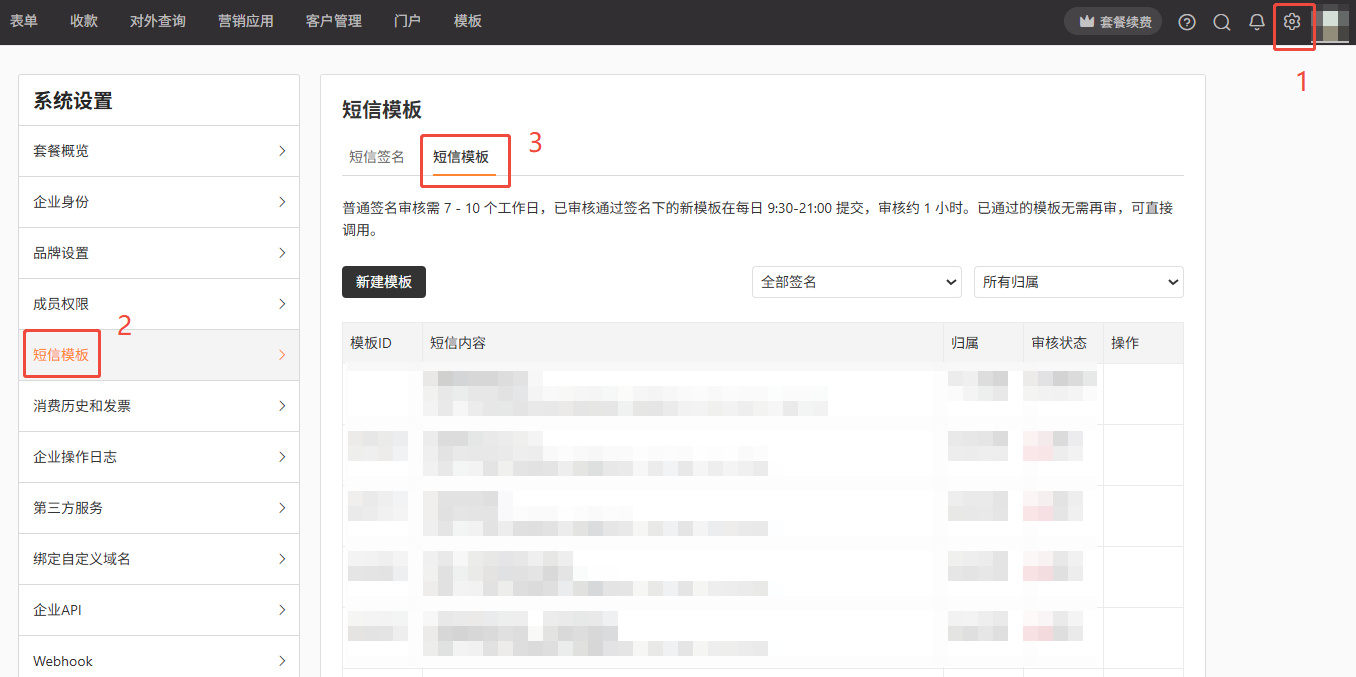Screen dimensions: 1356x677
Task: Click the 模板ID column header
Action: click(382, 343)
